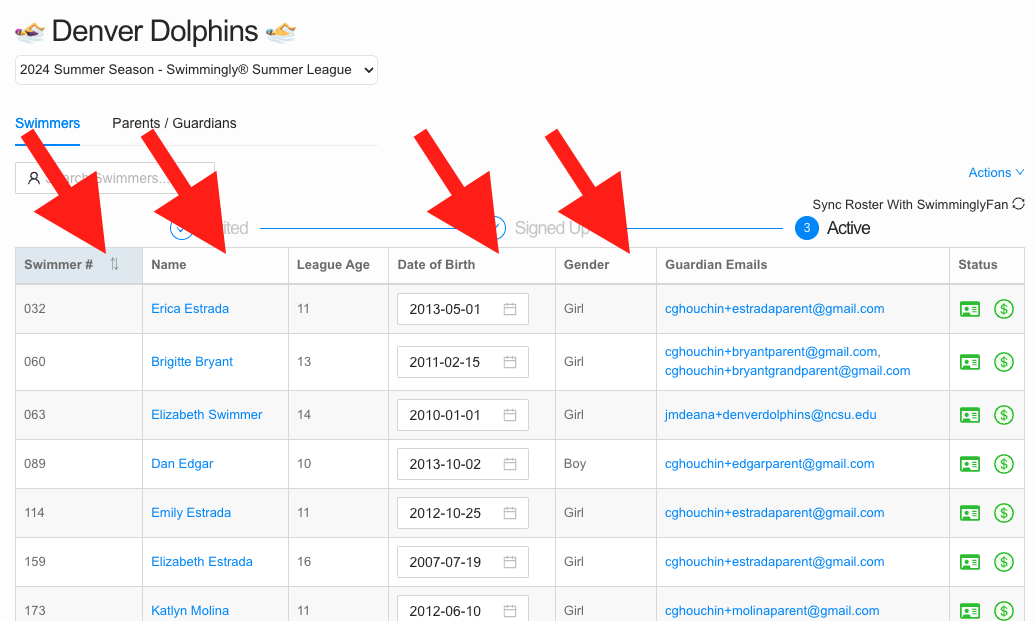1035x621 pixels.
Task: Edit Dan Edgar's birth date 2013-10-02
Action: point(463,464)
